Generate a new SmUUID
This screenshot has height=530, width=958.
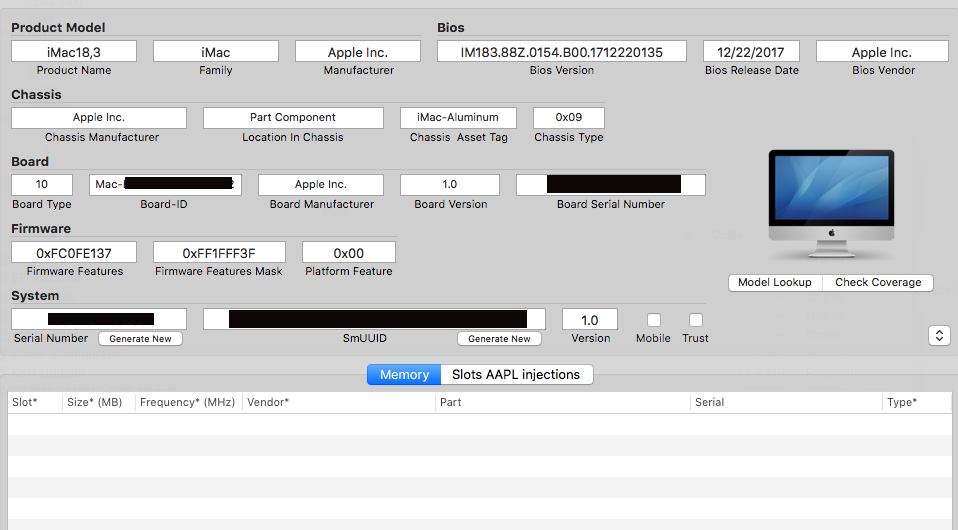(499, 339)
